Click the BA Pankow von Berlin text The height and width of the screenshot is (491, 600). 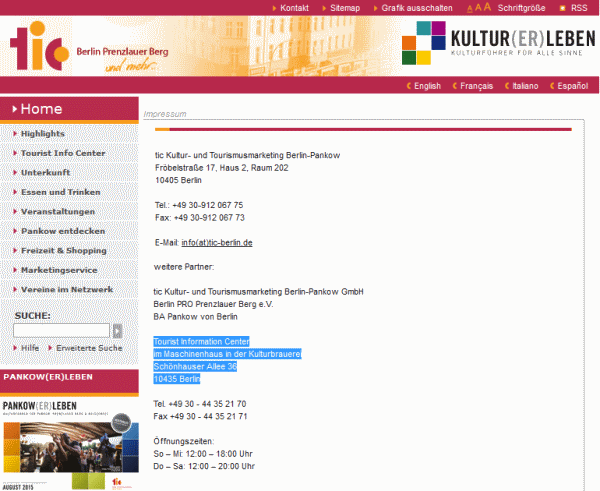click(x=196, y=317)
